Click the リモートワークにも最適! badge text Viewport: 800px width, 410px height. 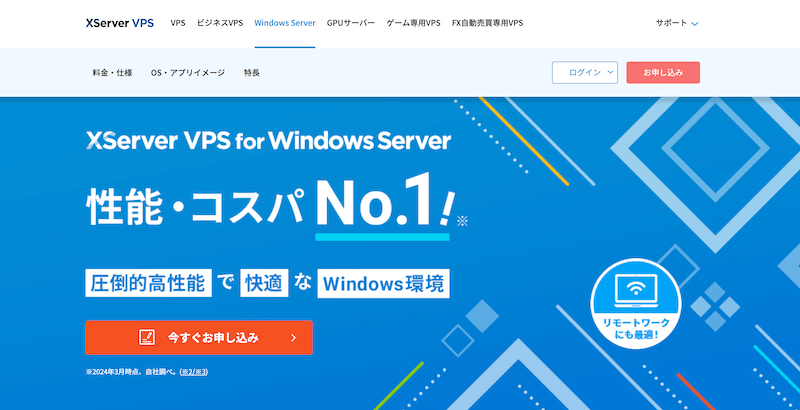(x=635, y=329)
